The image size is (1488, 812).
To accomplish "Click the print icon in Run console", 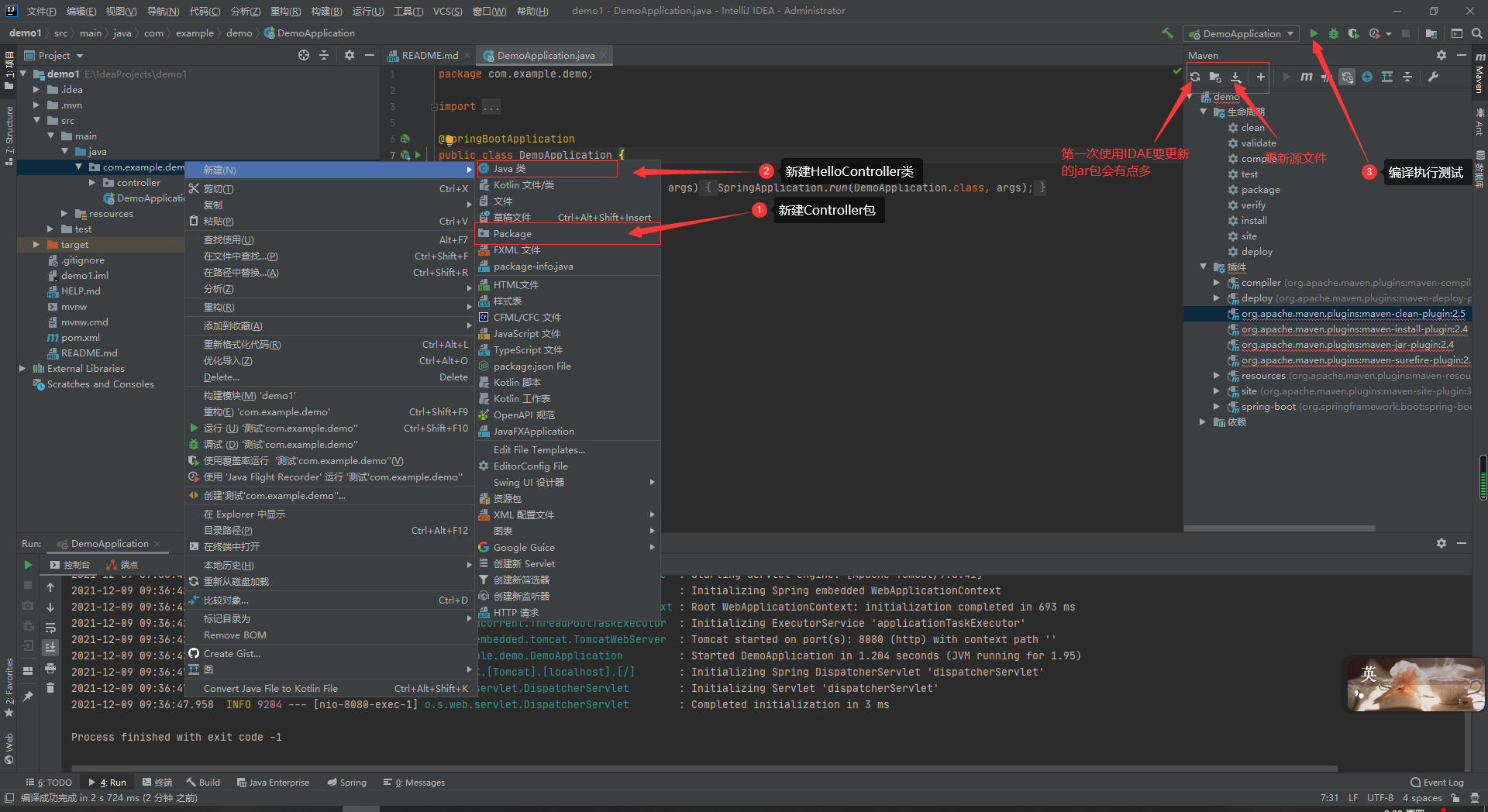I will click(50, 667).
